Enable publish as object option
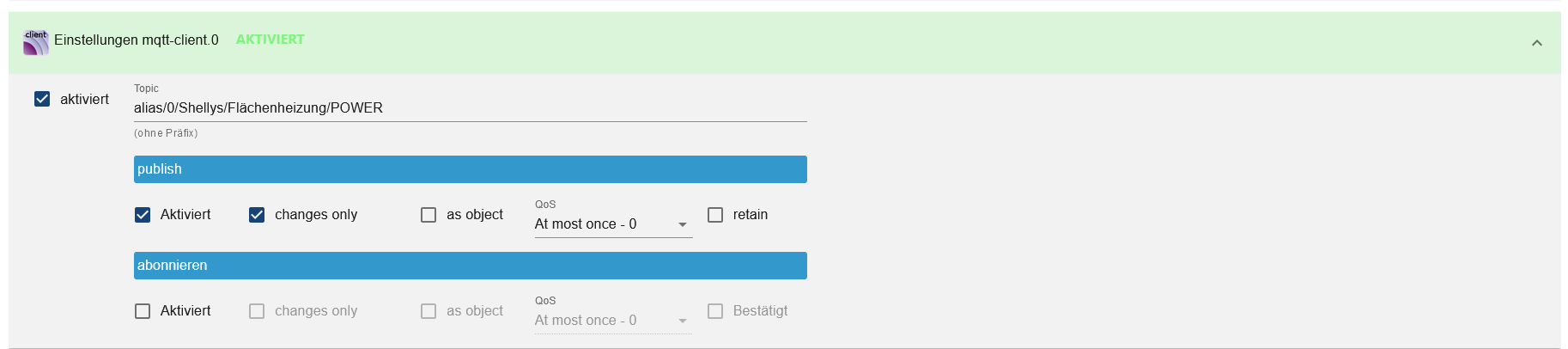 pos(428,215)
